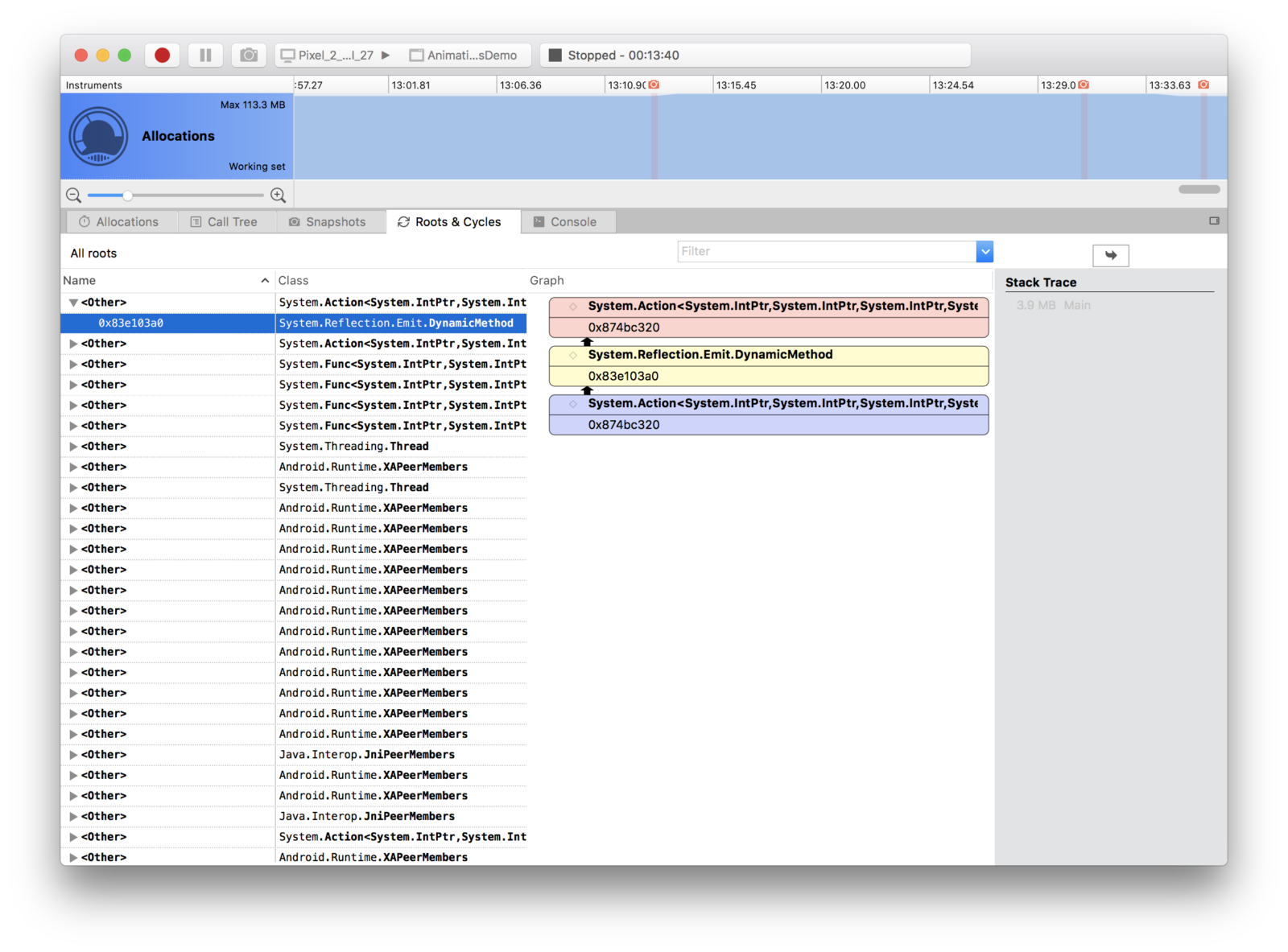Click the Stopped - 00:13:40 status field
This screenshot has height=952, width=1288.
click(755, 55)
